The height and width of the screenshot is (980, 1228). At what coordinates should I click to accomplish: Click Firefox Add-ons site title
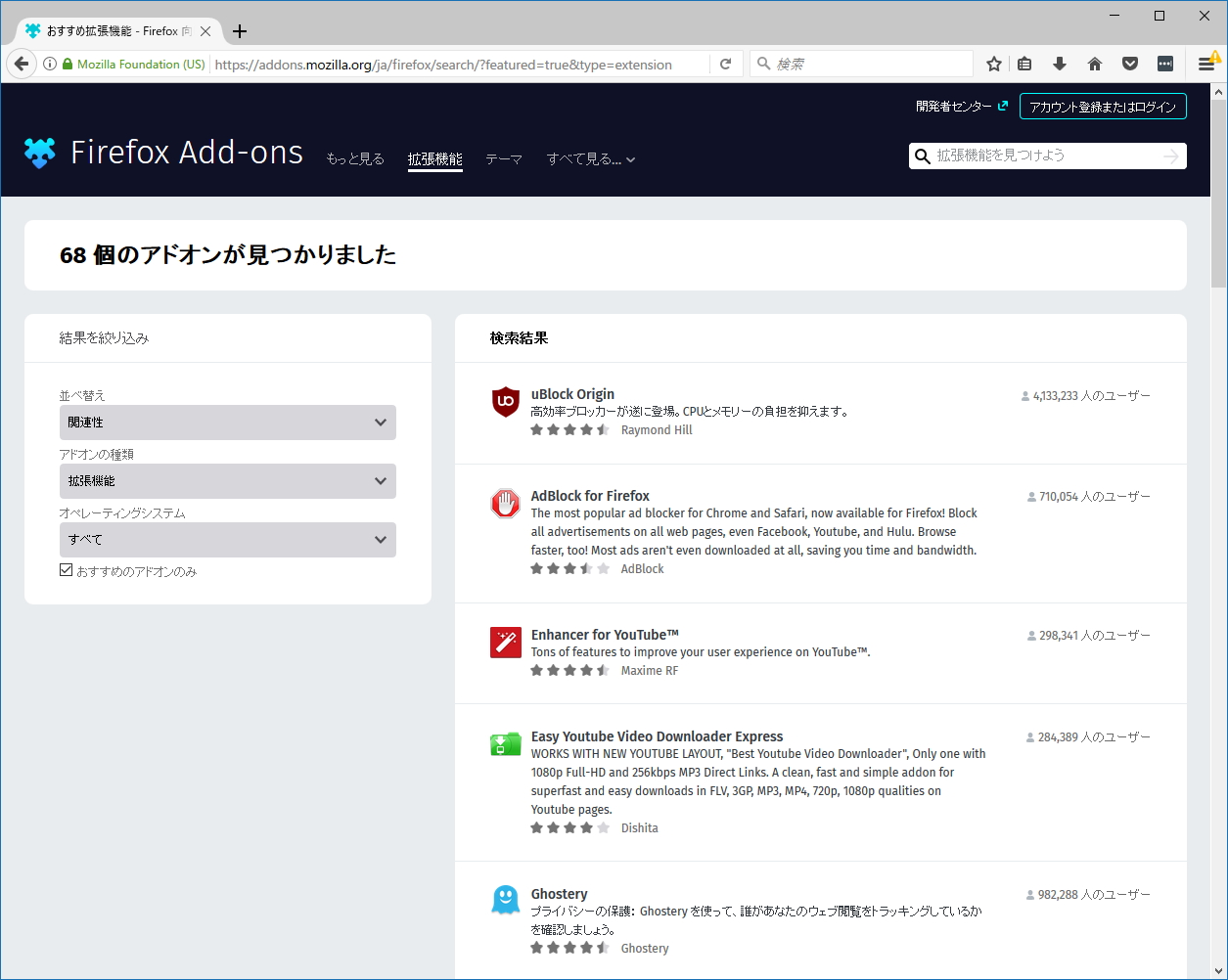pos(187,153)
